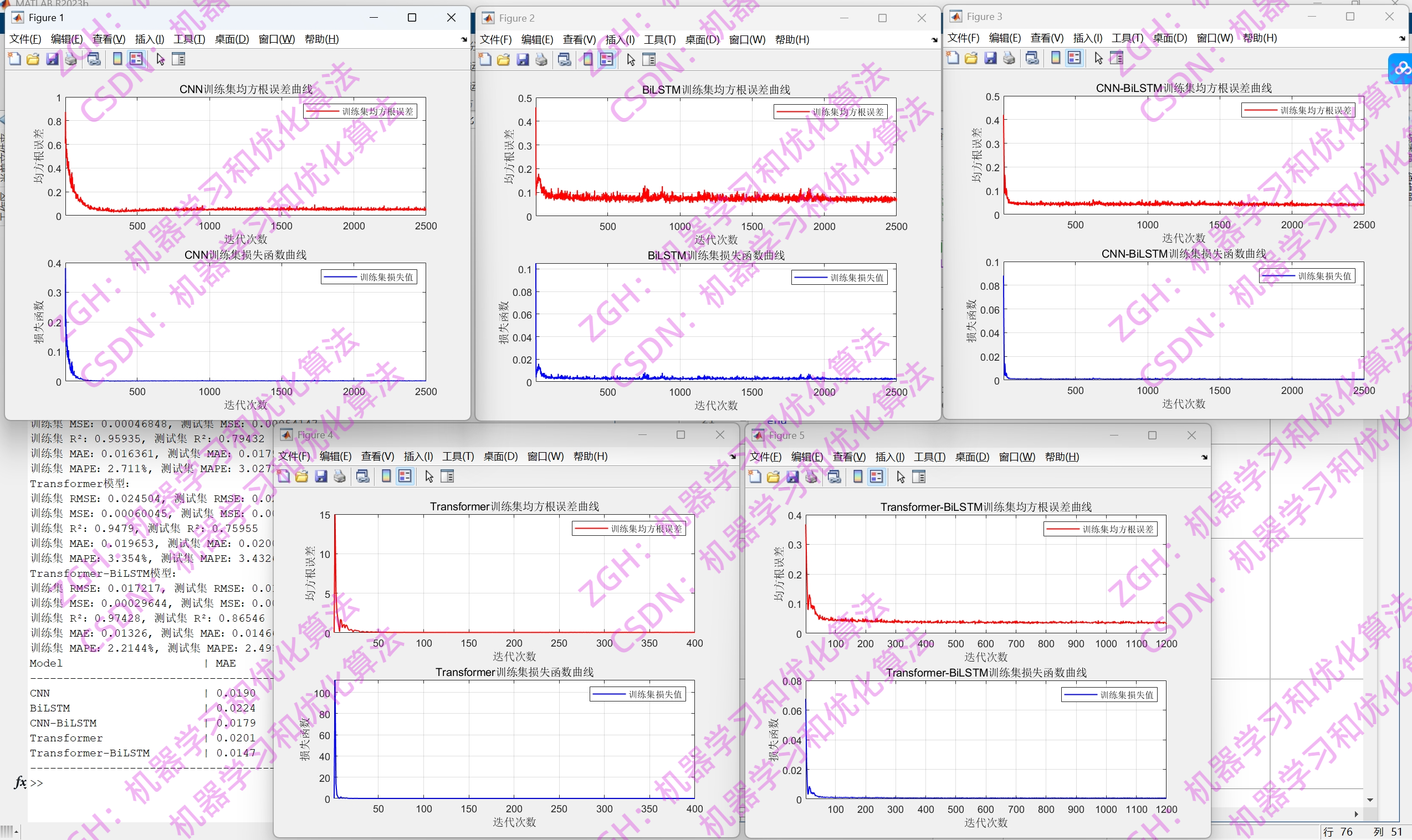Screen dimensions: 1412x840
Task: Collapse the Figure 1 toolbar with the chevron
Action: point(463,39)
